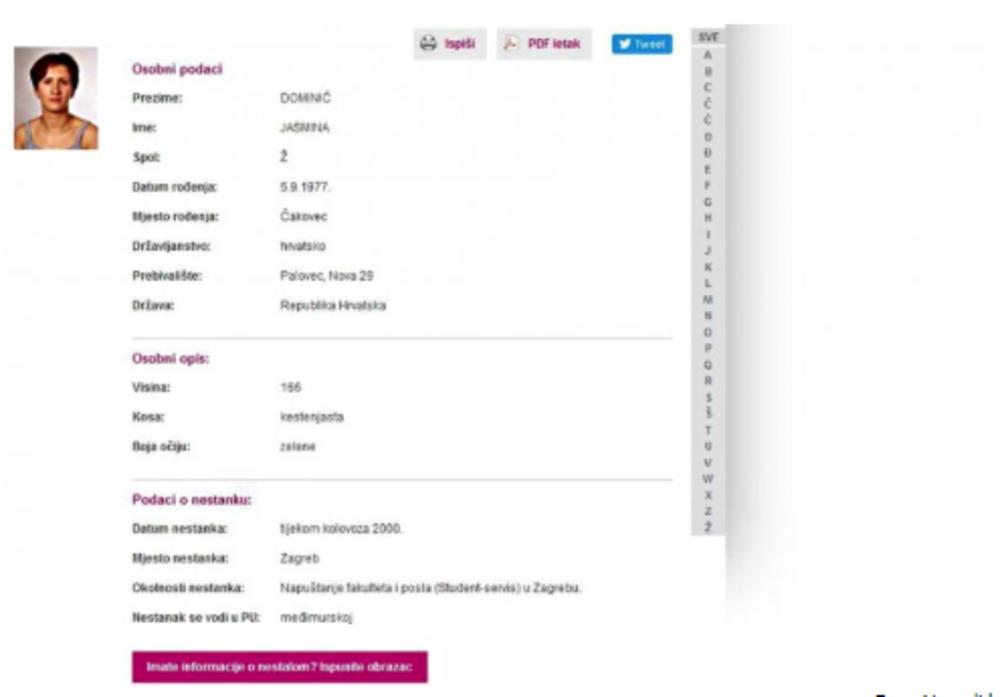Click the Twitter bird Tweet button
1000x697 pixels.
[x=641, y=44]
